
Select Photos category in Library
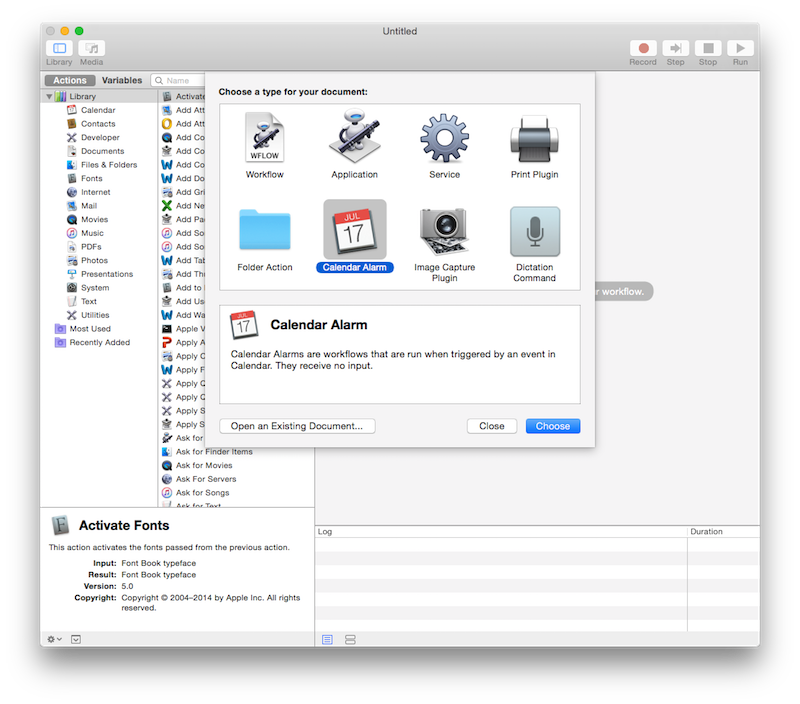point(94,261)
